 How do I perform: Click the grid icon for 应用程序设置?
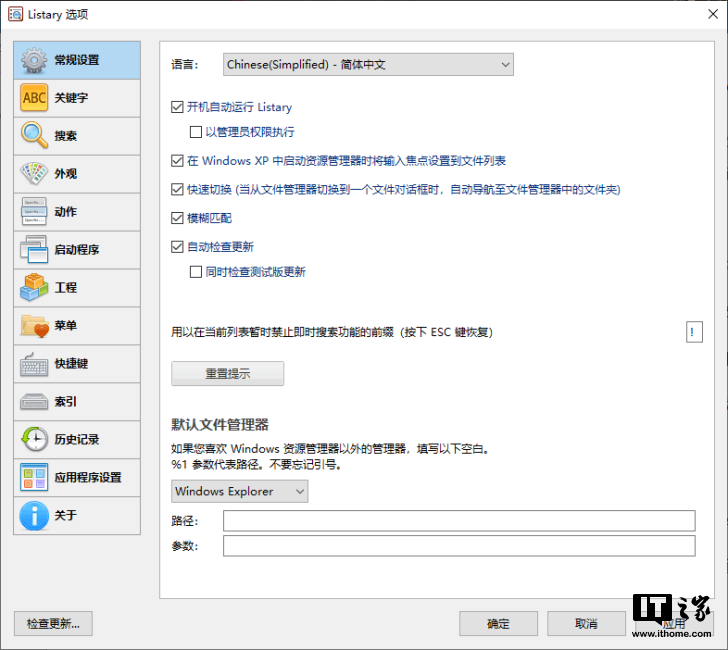[34, 477]
